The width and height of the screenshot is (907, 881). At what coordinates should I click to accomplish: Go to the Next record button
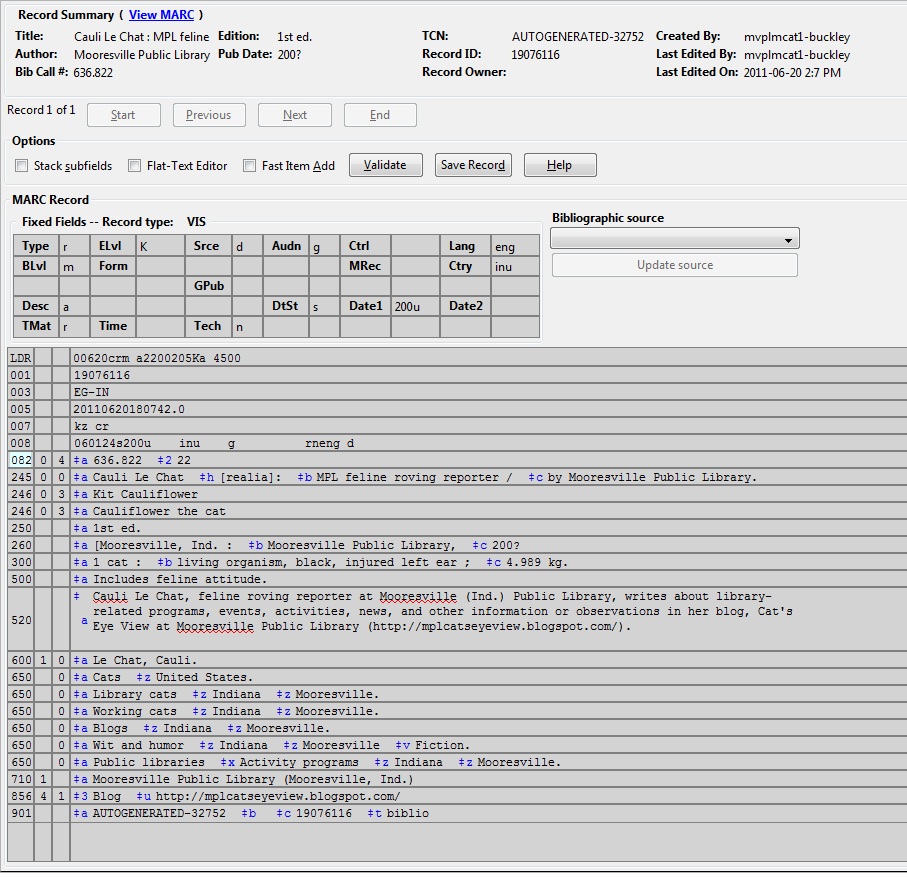294,115
